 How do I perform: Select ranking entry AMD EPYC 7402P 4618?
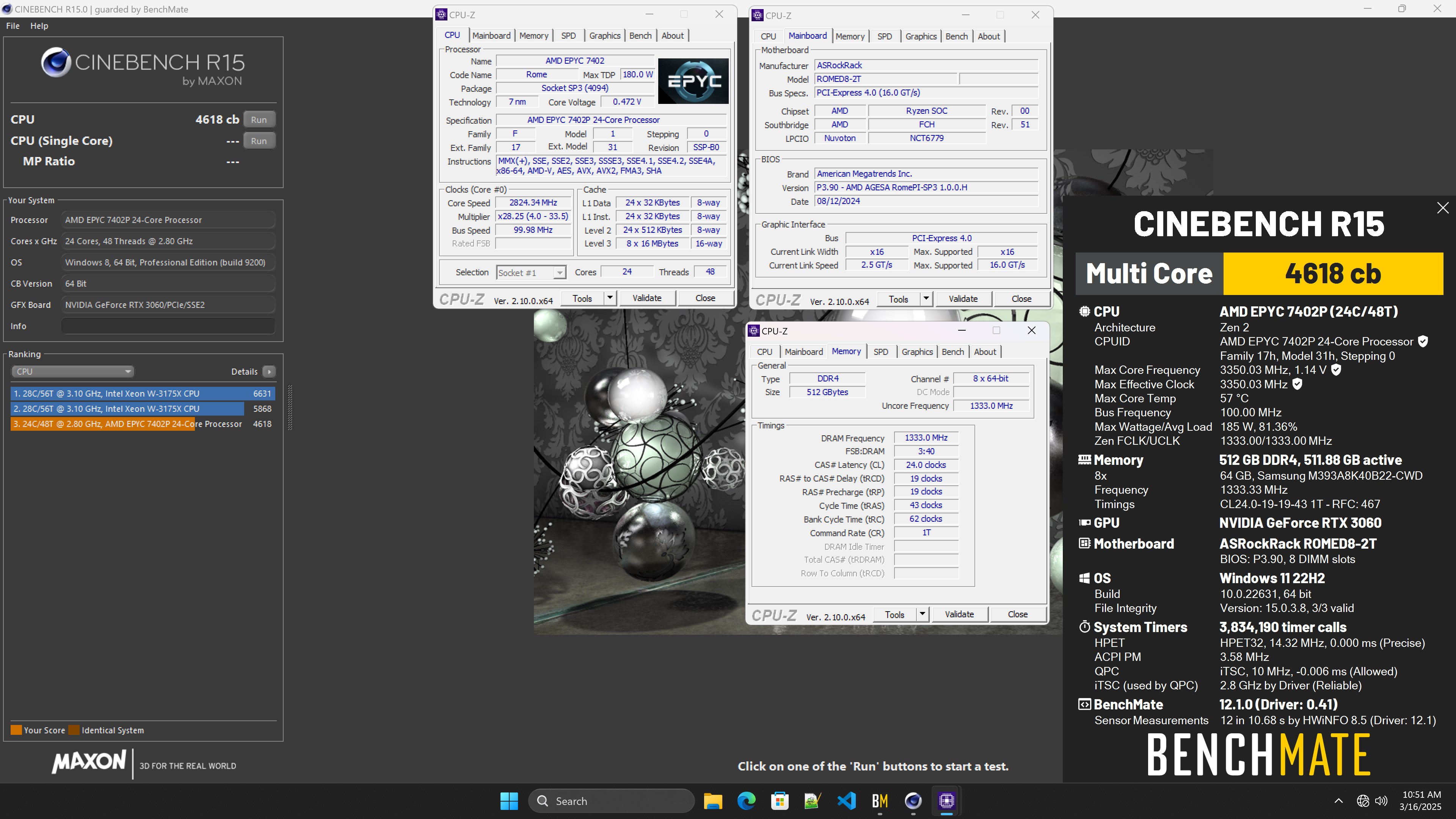143,424
